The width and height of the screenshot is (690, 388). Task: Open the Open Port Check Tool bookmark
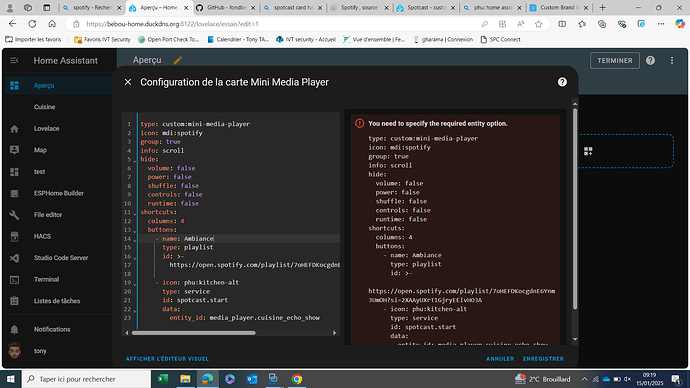pyautogui.click(x=169, y=40)
